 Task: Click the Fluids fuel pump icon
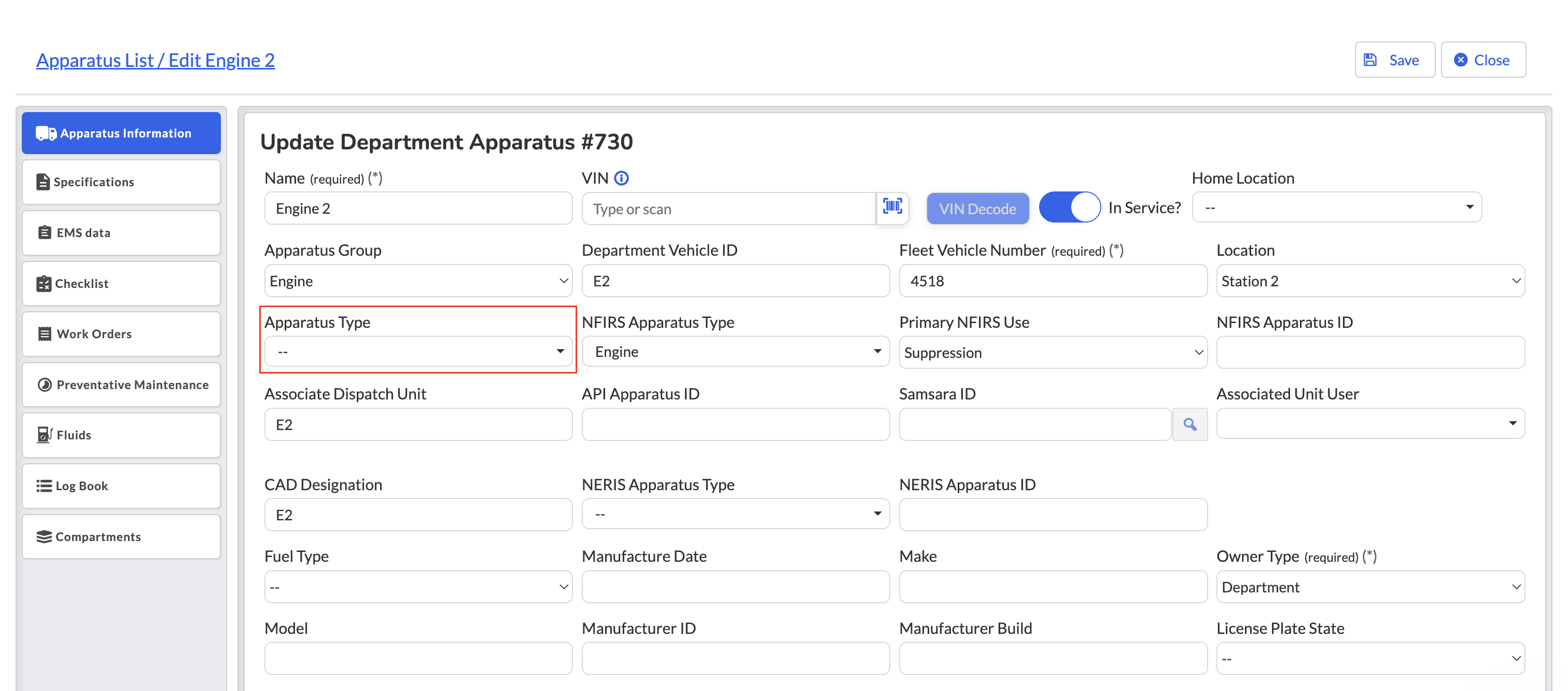tap(45, 435)
